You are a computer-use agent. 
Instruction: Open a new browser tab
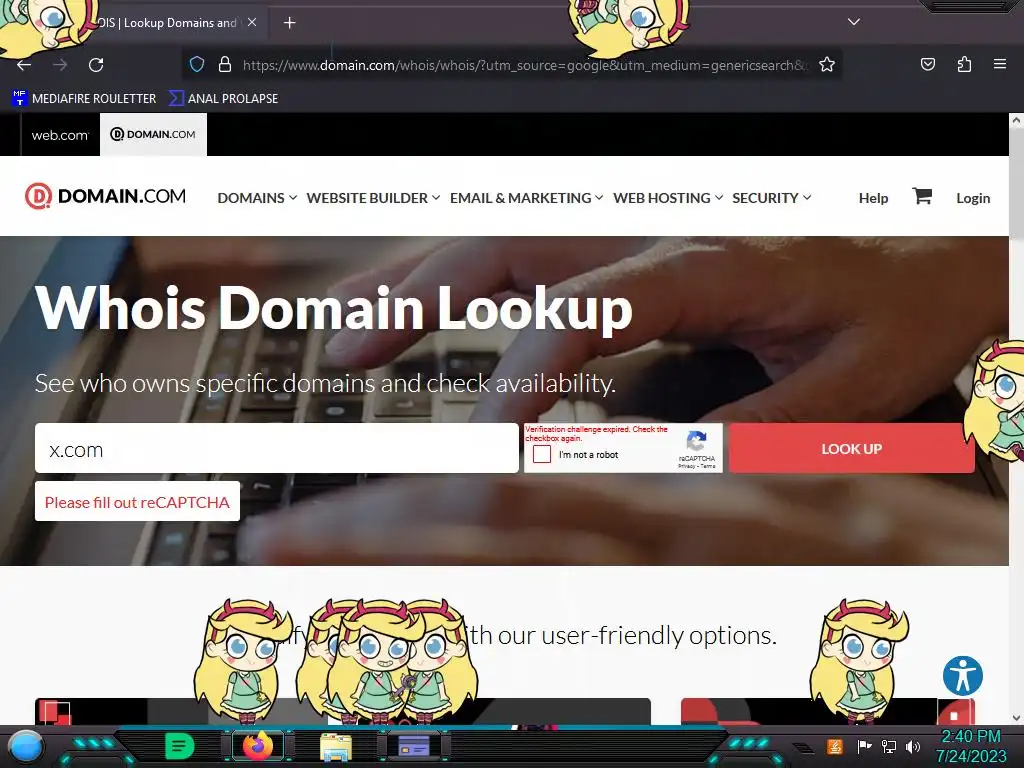click(x=289, y=23)
